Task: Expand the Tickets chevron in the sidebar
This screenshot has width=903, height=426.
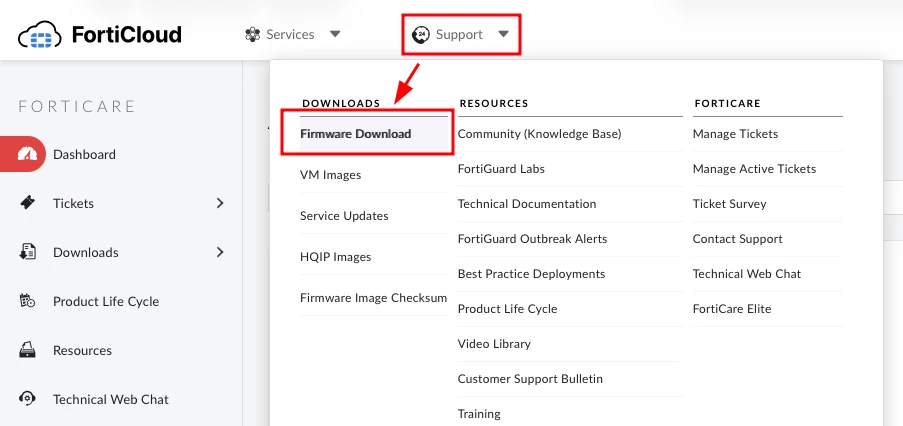Action: (x=220, y=203)
